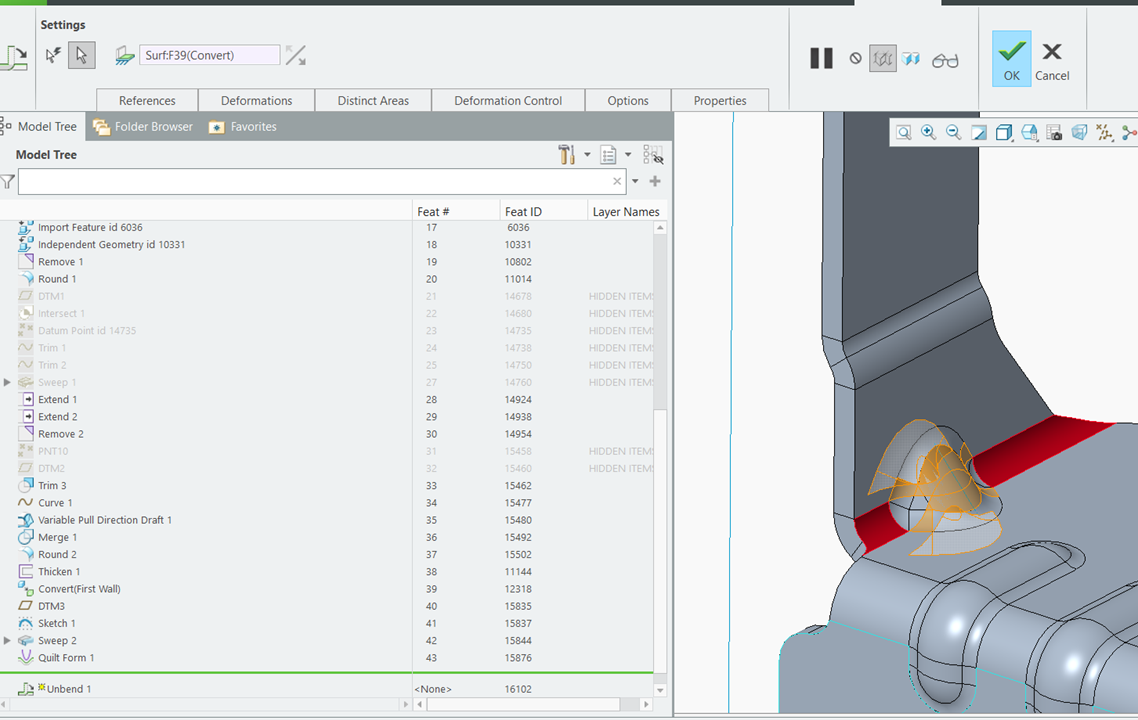Screen dimensions: 1138x720
Task: Click the Model Tree columns document icon
Action: click(x=607, y=155)
